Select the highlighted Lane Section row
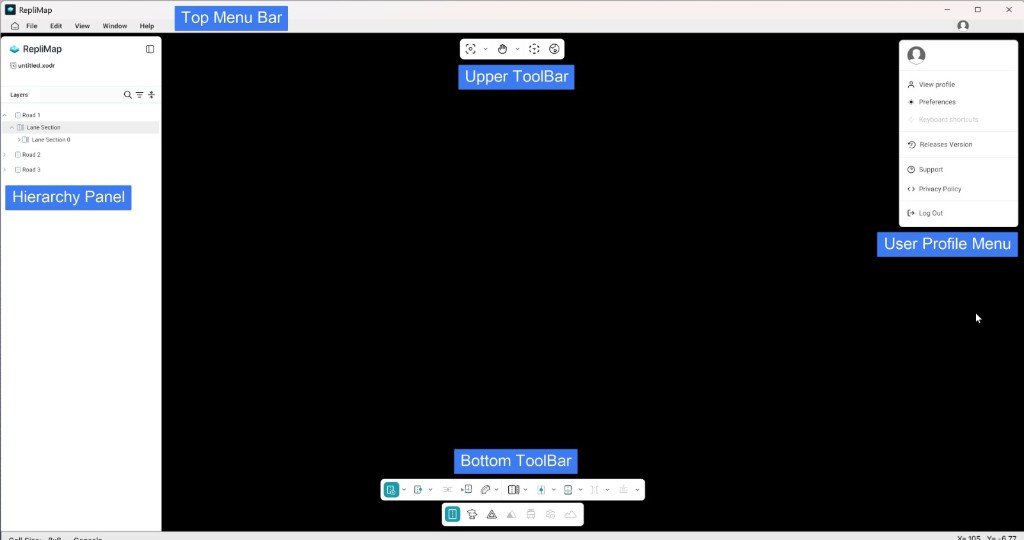 coord(80,127)
